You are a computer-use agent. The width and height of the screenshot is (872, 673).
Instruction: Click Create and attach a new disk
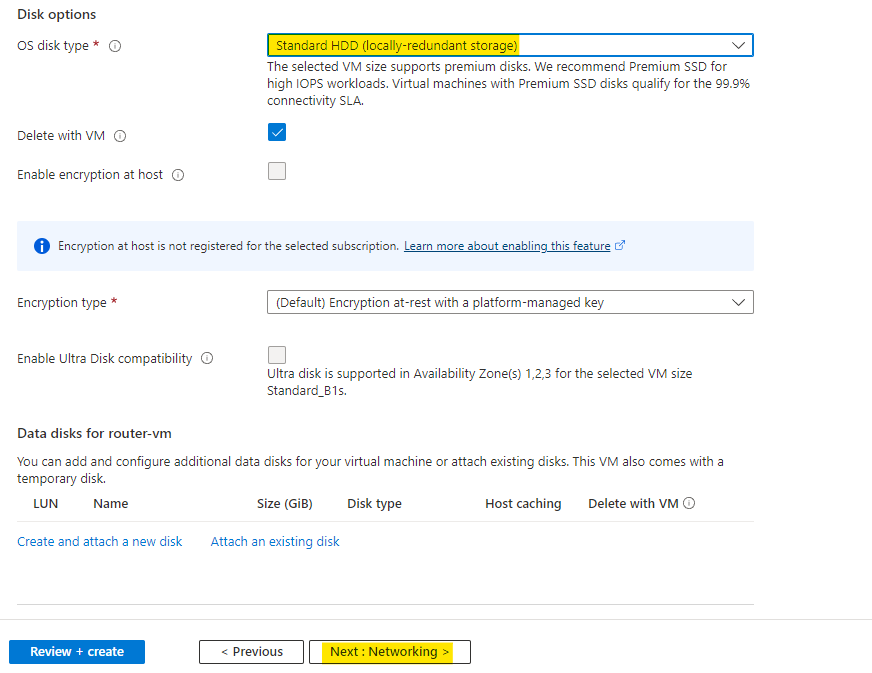[x=100, y=541]
